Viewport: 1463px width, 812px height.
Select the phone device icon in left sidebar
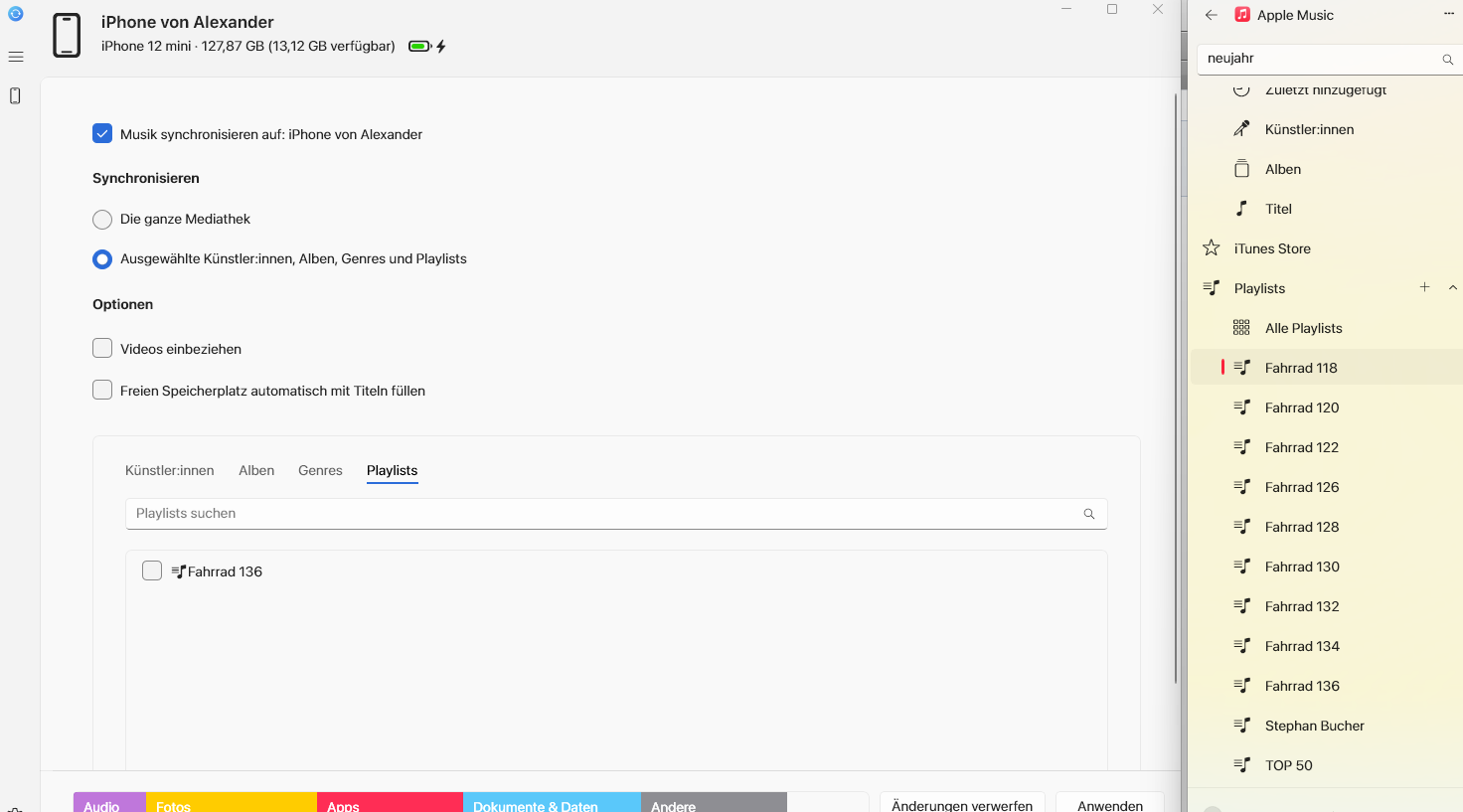pyautogui.click(x=15, y=95)
